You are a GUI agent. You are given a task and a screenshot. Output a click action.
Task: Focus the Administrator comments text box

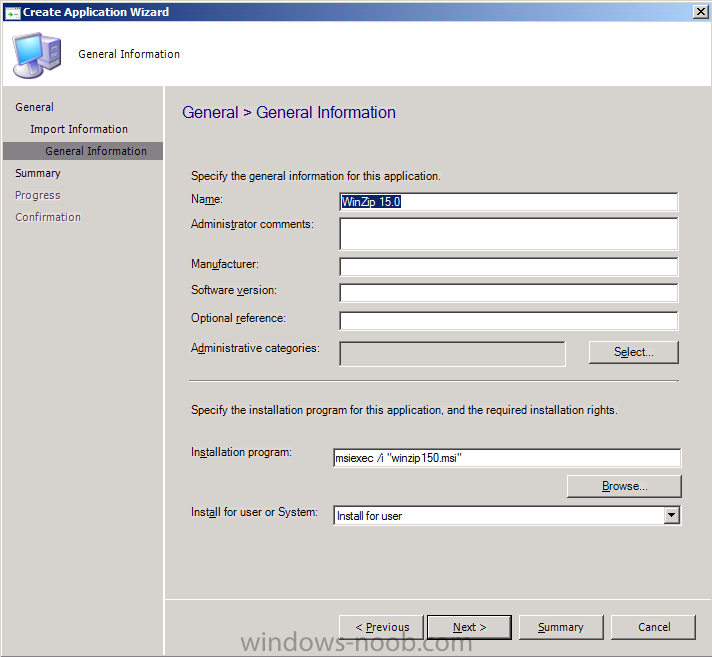coord(509,234)
